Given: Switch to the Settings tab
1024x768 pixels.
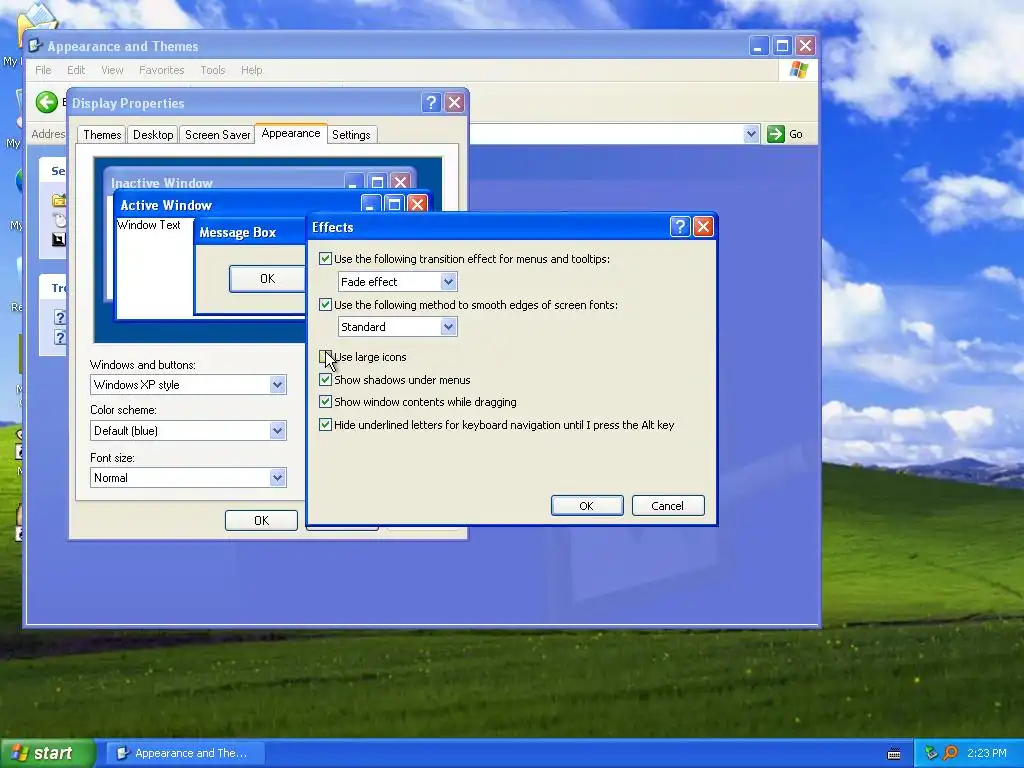Looking at the screenshot, I should 351,135.
